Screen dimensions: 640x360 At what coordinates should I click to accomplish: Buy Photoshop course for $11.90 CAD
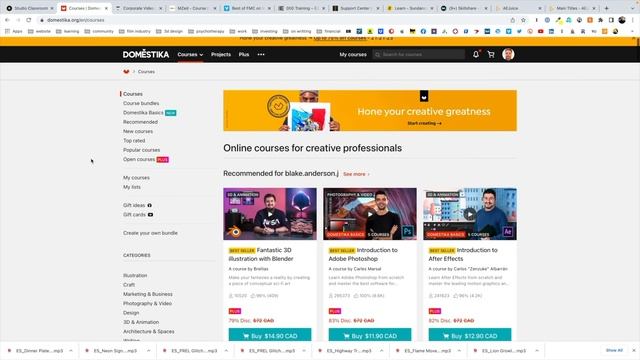(370, 336)
